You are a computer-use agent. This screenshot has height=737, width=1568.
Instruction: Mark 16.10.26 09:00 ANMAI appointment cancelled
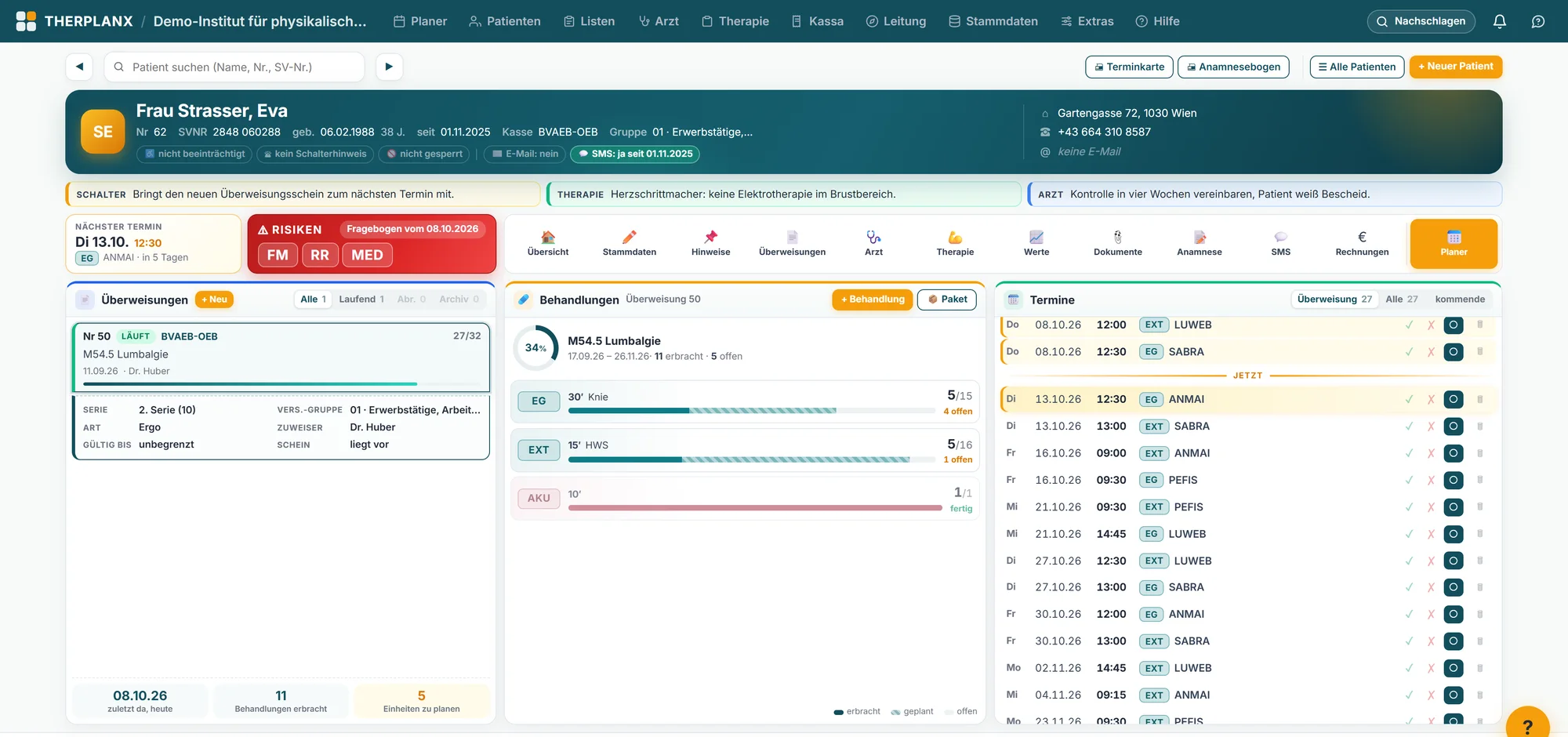point(1431,453)
